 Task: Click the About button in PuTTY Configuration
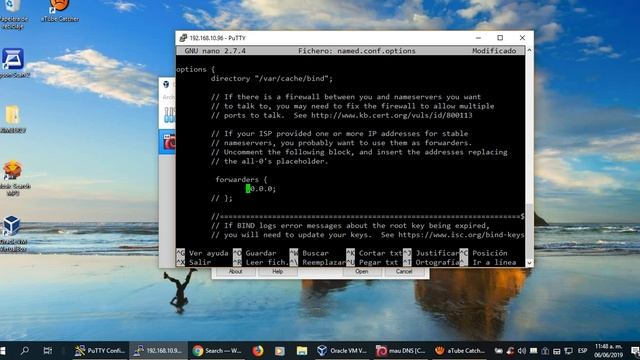pos(236,271)
